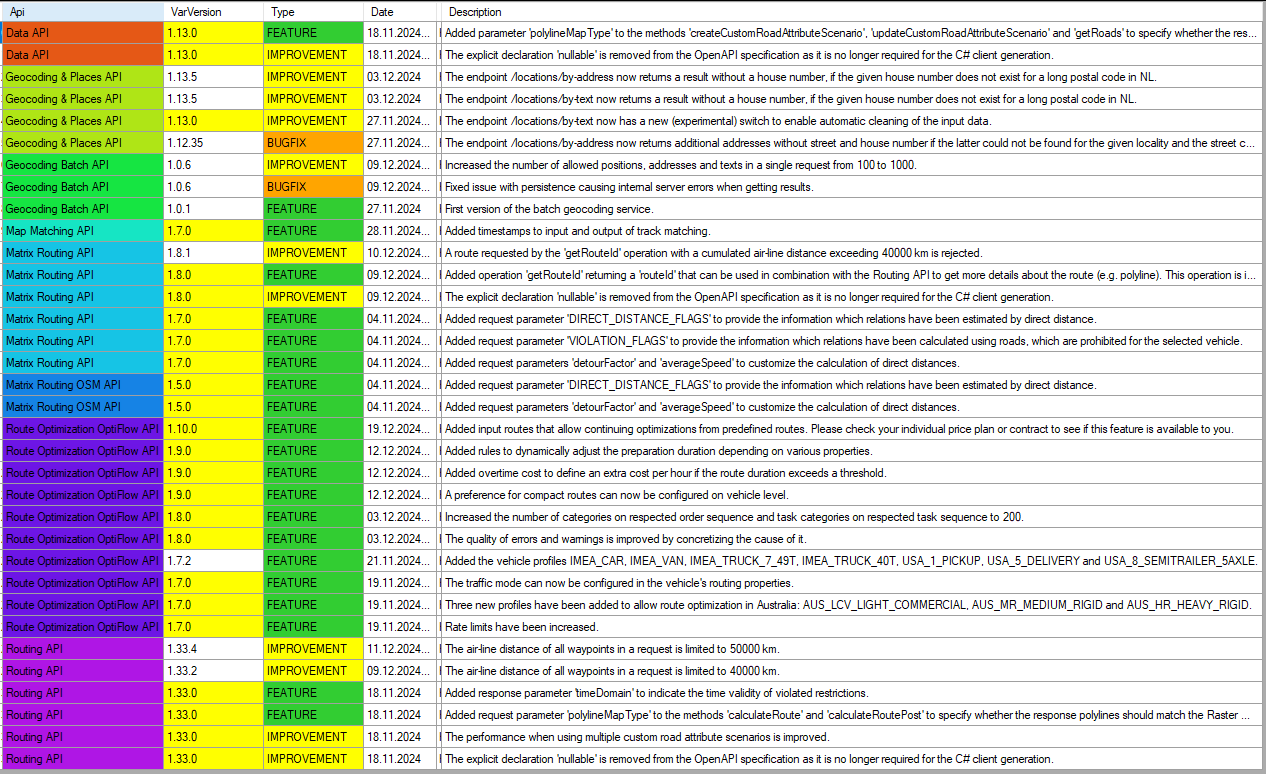Sort by the VarVersion column header
The width and height of the screenshot is (1266, 774).
[x=213, y=12]
